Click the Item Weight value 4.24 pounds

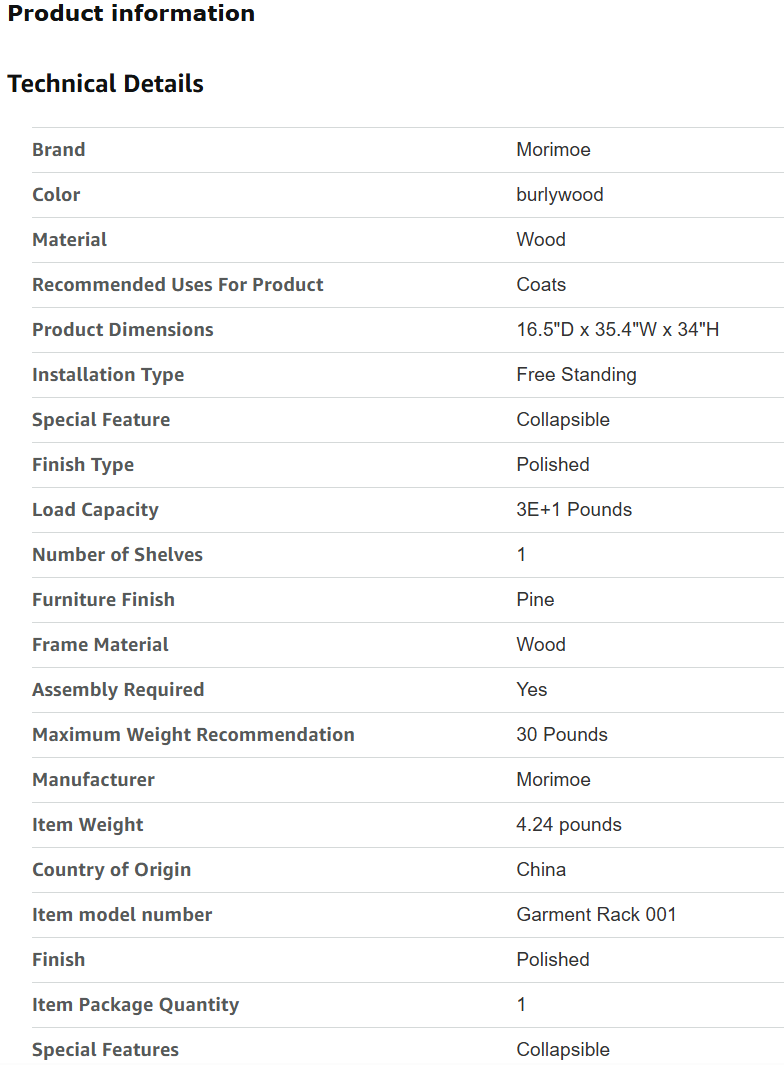[x=569, y=825]
